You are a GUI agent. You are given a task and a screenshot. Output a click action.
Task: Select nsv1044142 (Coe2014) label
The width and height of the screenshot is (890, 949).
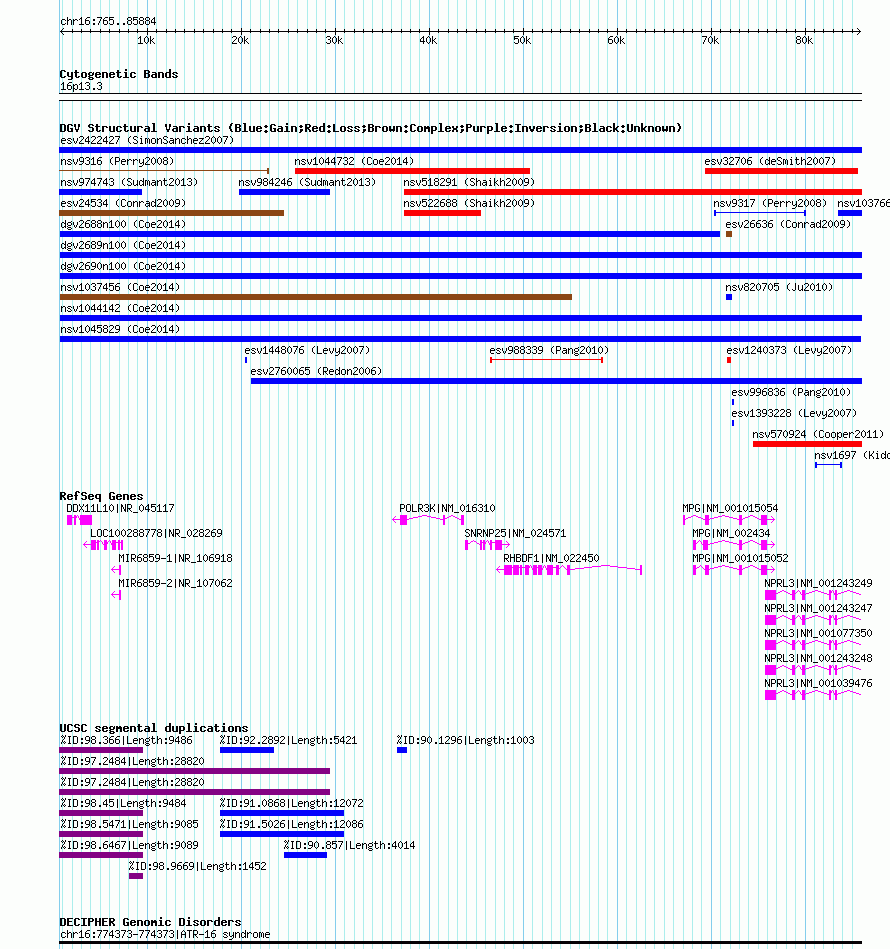[x=120, y=309]
